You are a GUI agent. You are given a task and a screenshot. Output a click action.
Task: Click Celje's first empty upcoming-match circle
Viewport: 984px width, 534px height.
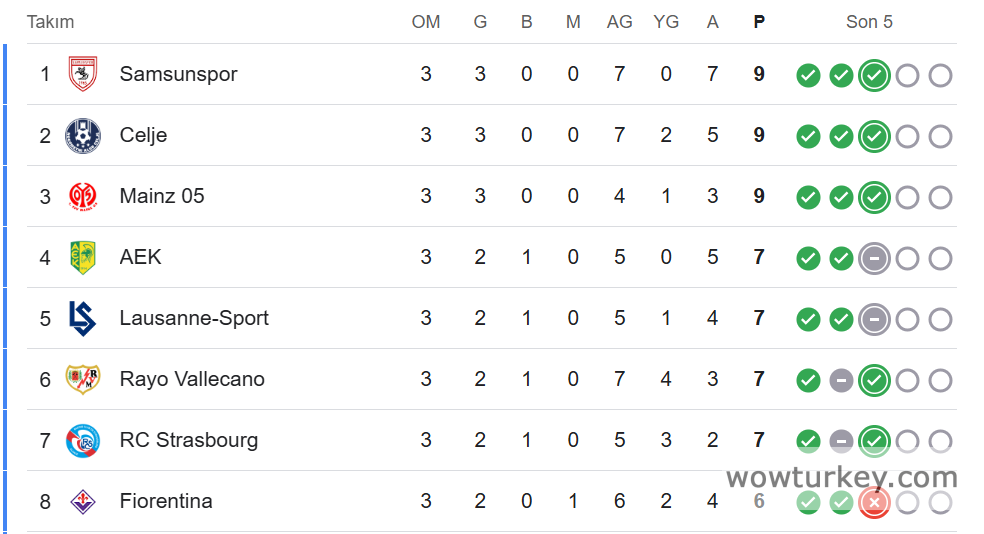coord(907,137)
